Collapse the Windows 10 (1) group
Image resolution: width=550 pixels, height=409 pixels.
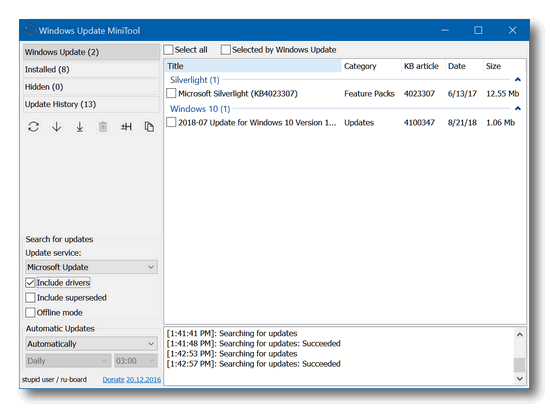pos(518,108)
